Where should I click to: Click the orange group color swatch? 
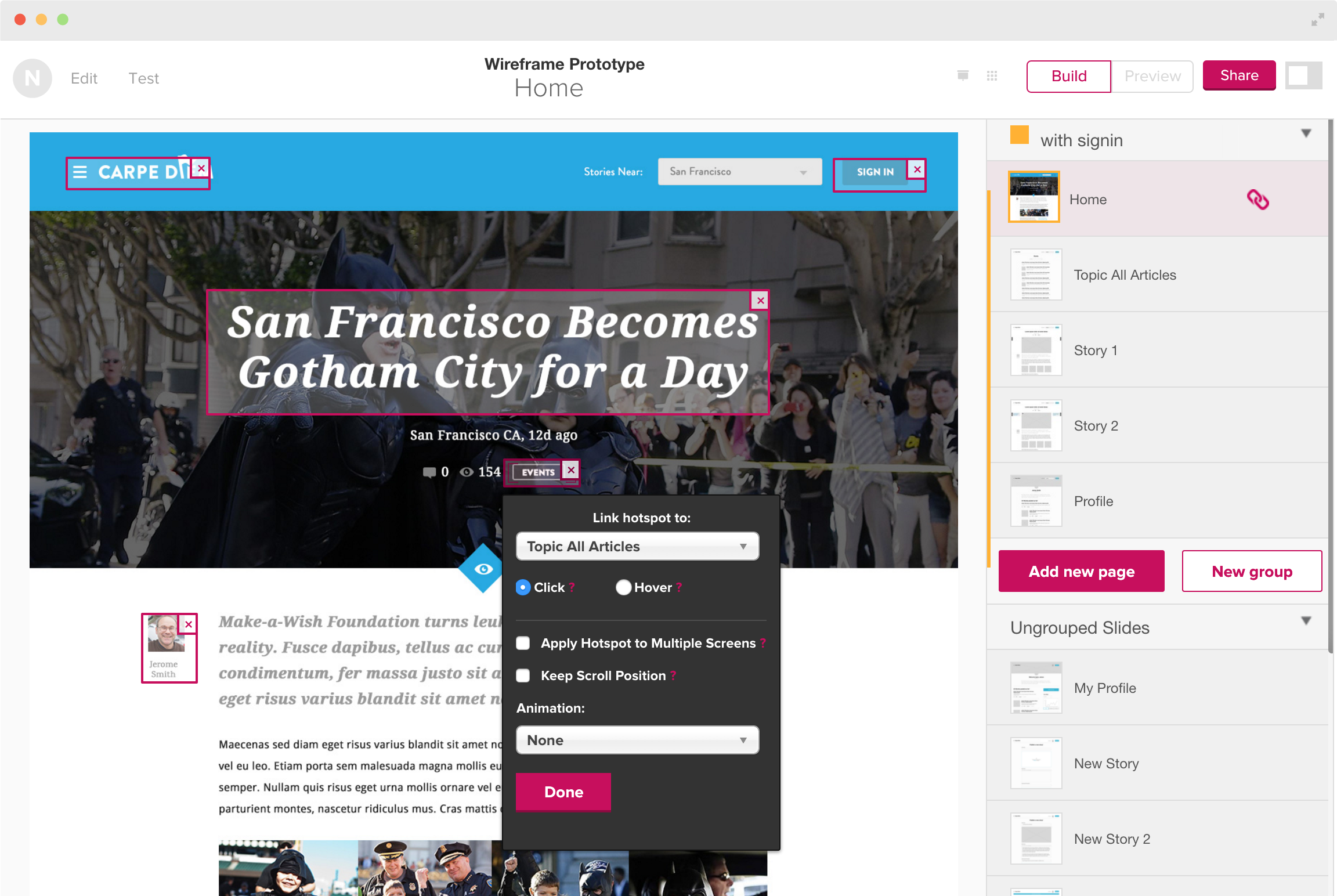click(x=1019, y=135)
